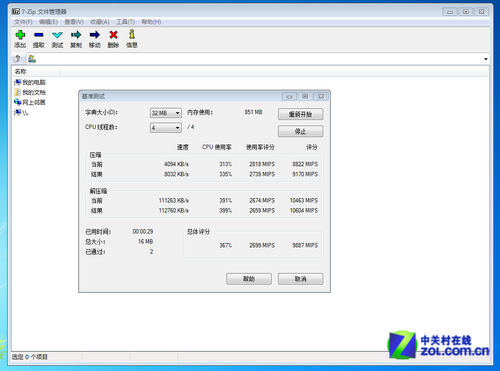This screenshot has height=371, width=500.
Task: Click the compression result rating 9170 MIPS
Action: click(305, 174)
